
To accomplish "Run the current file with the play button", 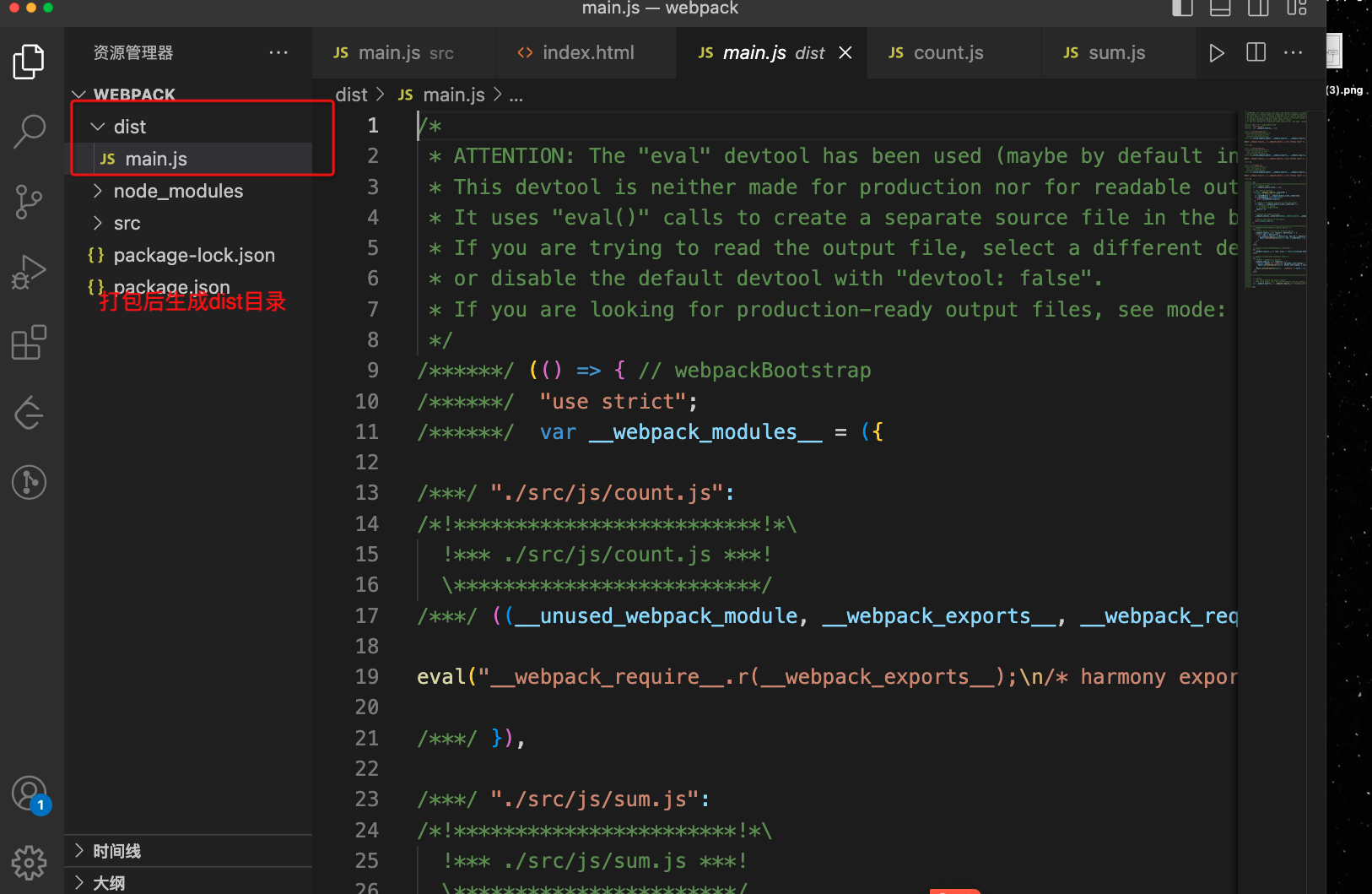I will pos(1217,52).
